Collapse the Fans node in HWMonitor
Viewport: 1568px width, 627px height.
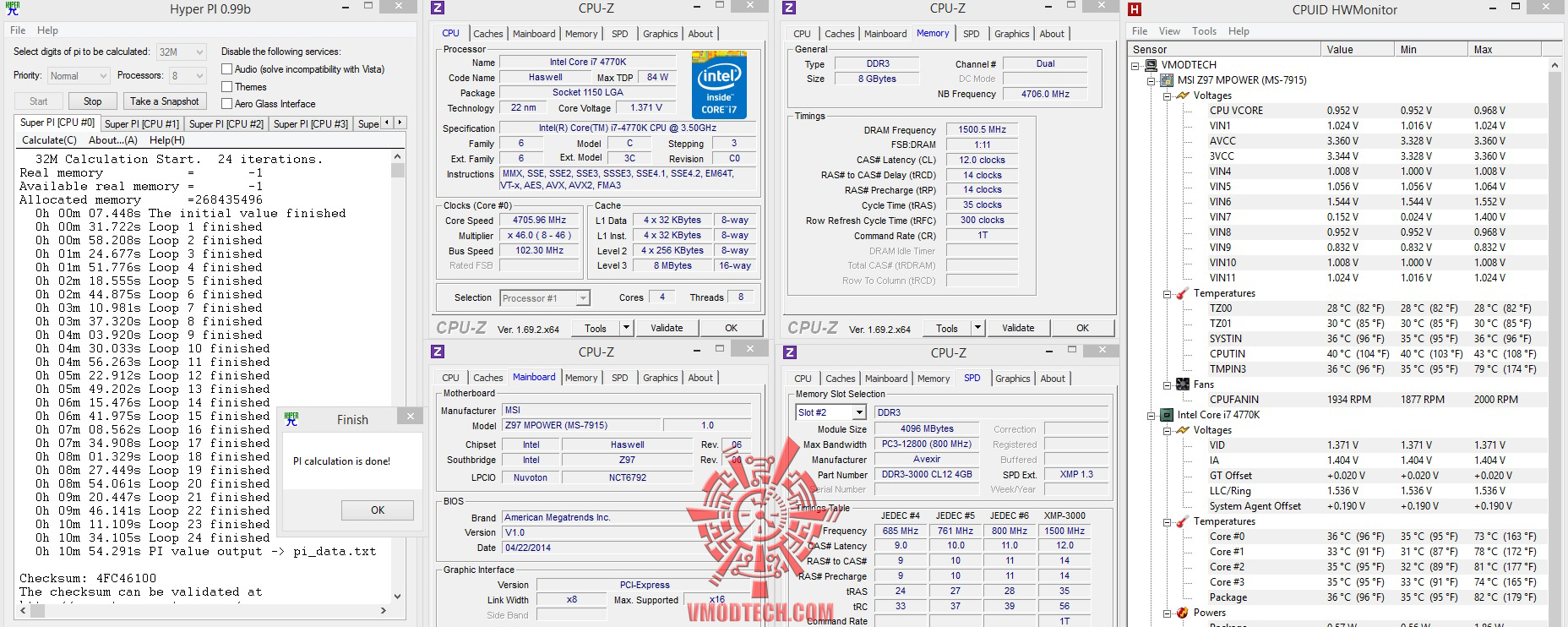(x=1168, y=385)
